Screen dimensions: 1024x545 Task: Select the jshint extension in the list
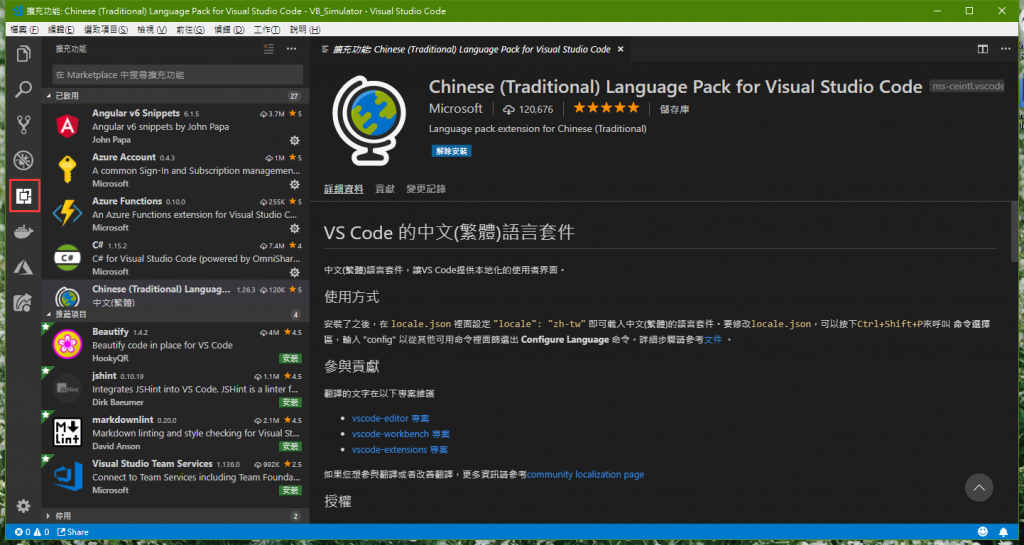click(x=175, y=389)
